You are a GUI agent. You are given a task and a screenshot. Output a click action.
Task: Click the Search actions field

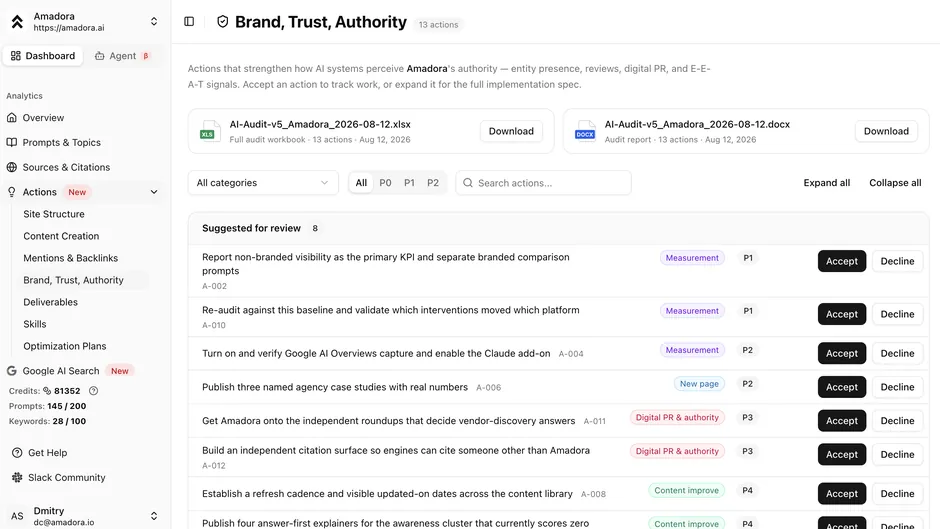coord(543,183)
